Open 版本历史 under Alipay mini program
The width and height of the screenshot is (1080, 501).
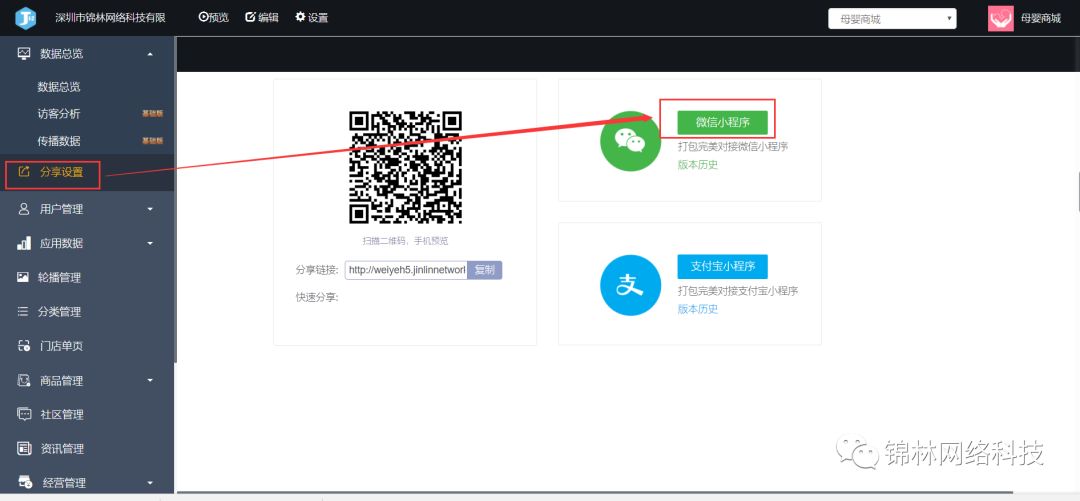698,309
